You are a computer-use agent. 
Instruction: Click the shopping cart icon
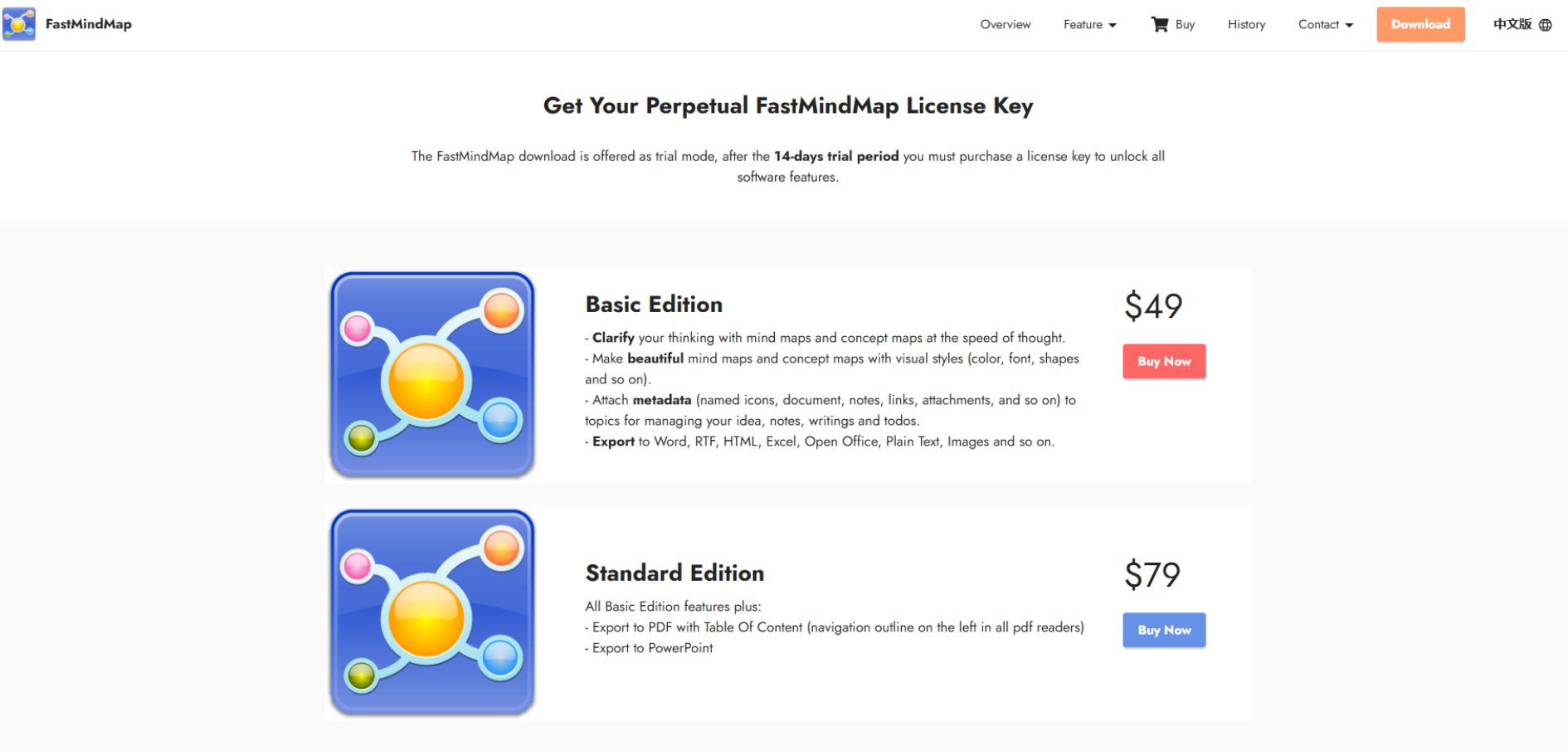point(1159,24)
